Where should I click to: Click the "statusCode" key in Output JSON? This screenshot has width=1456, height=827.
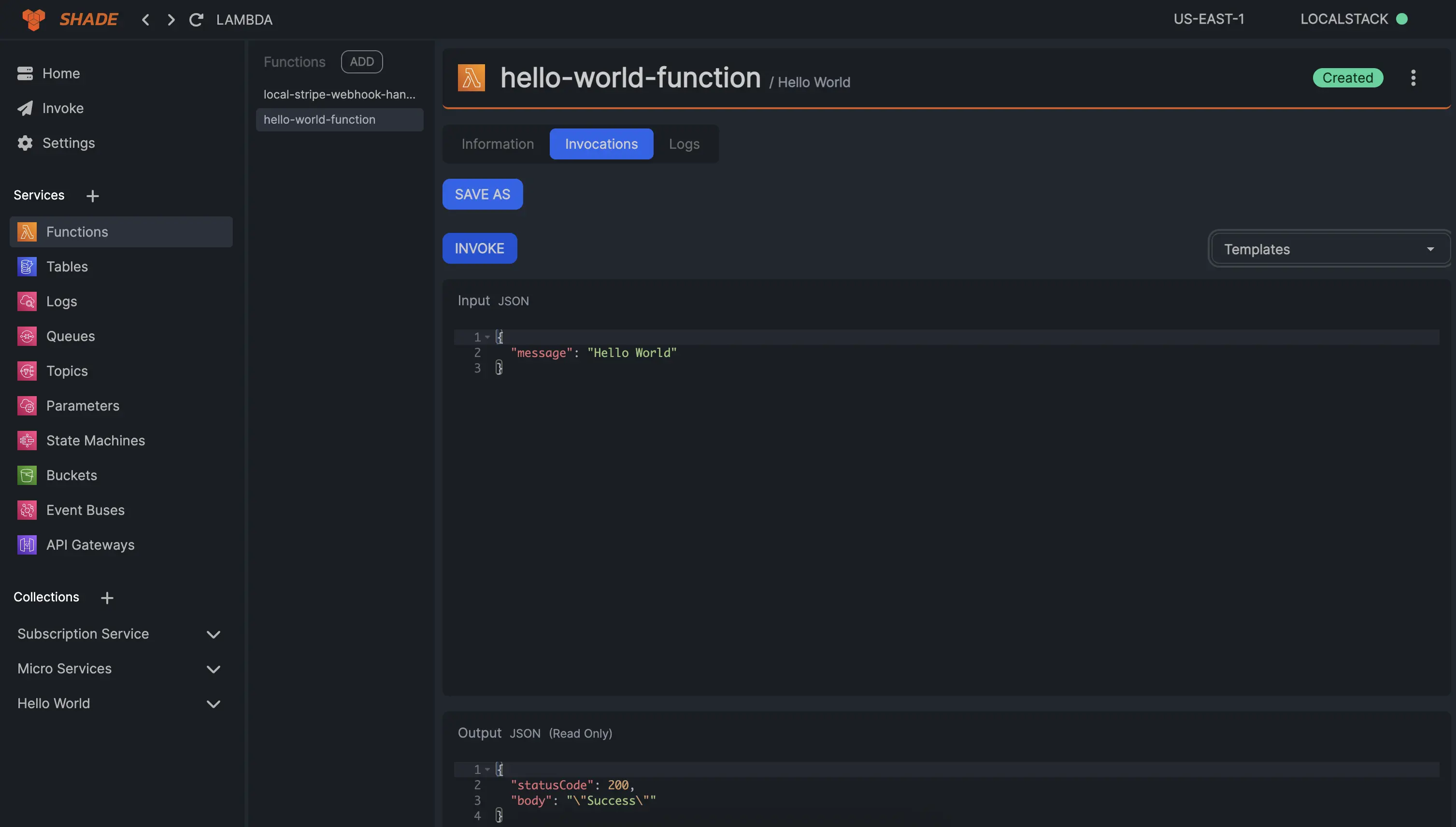[x=552, y=785]
